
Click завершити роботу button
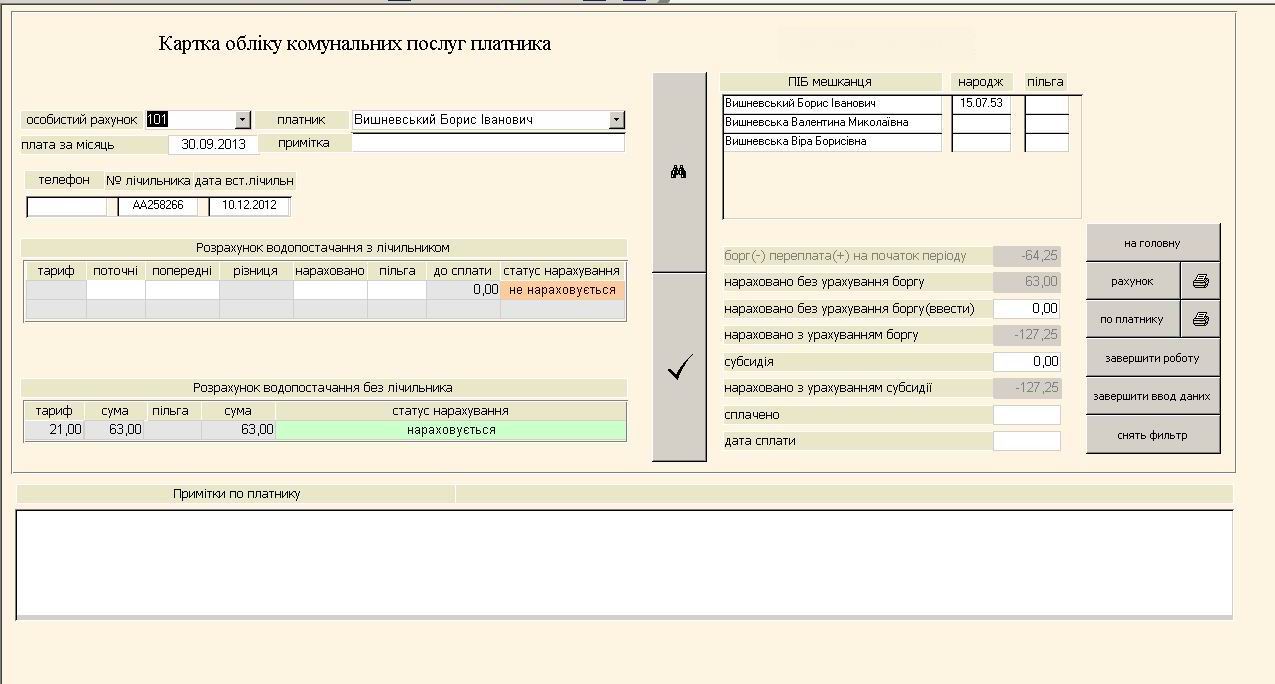[x=1153, y=358]
